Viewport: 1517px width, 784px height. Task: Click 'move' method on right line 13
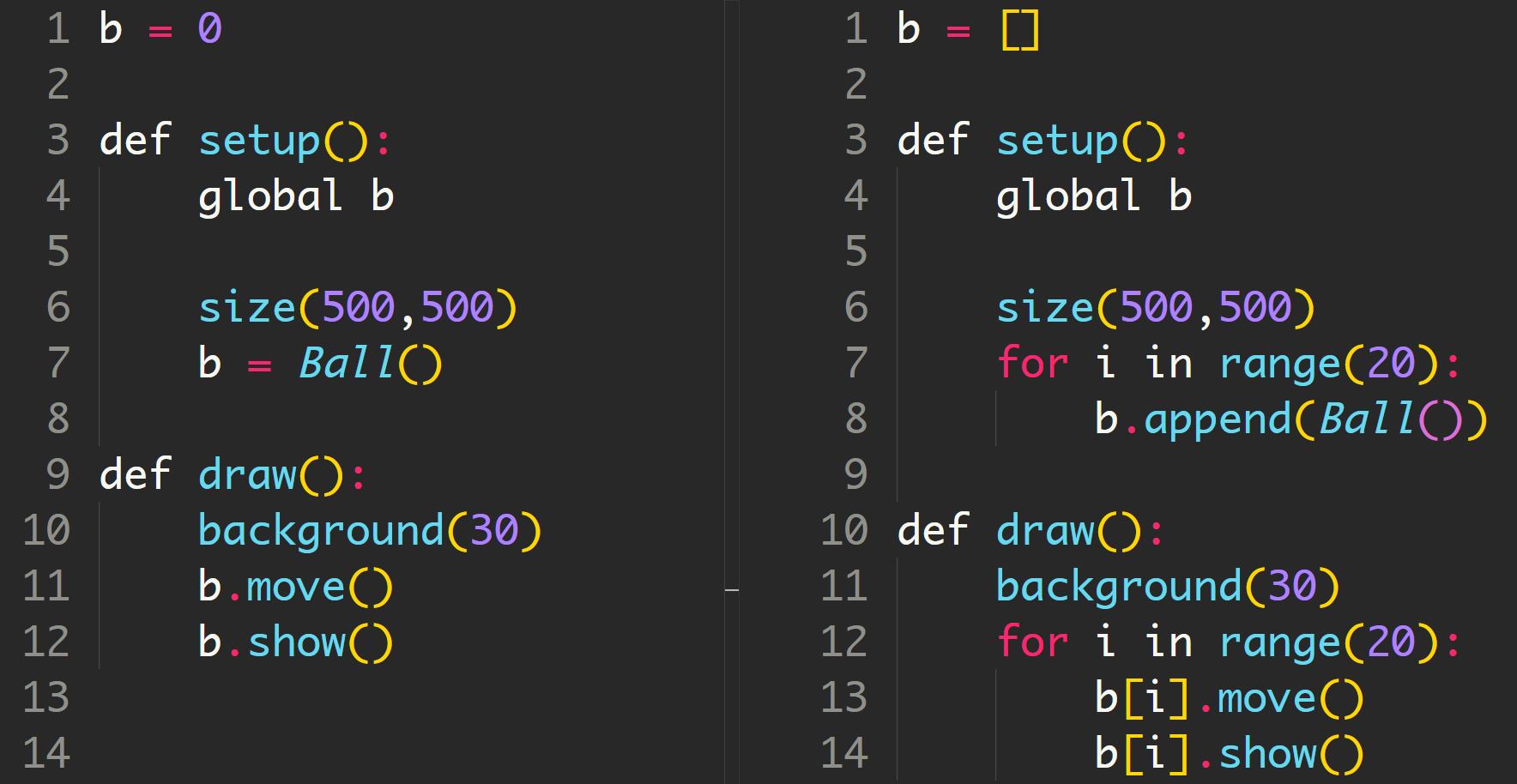(x=1266, y=698)
